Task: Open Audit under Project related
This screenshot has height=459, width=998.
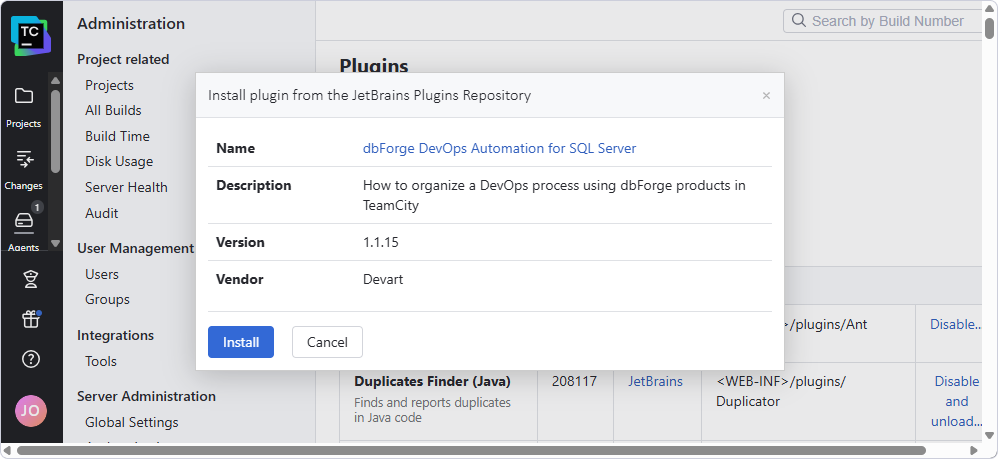Action: pos(102,213)
